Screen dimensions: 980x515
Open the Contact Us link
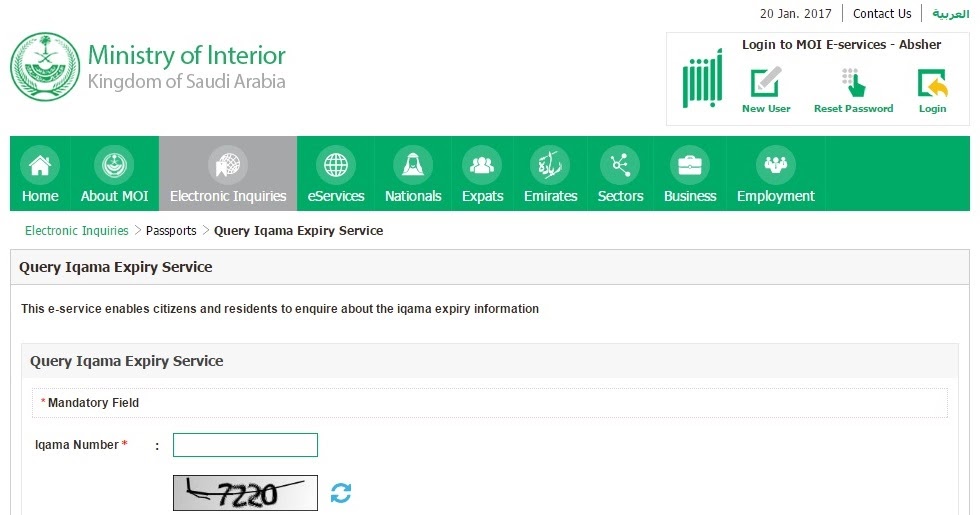point(882,14)
